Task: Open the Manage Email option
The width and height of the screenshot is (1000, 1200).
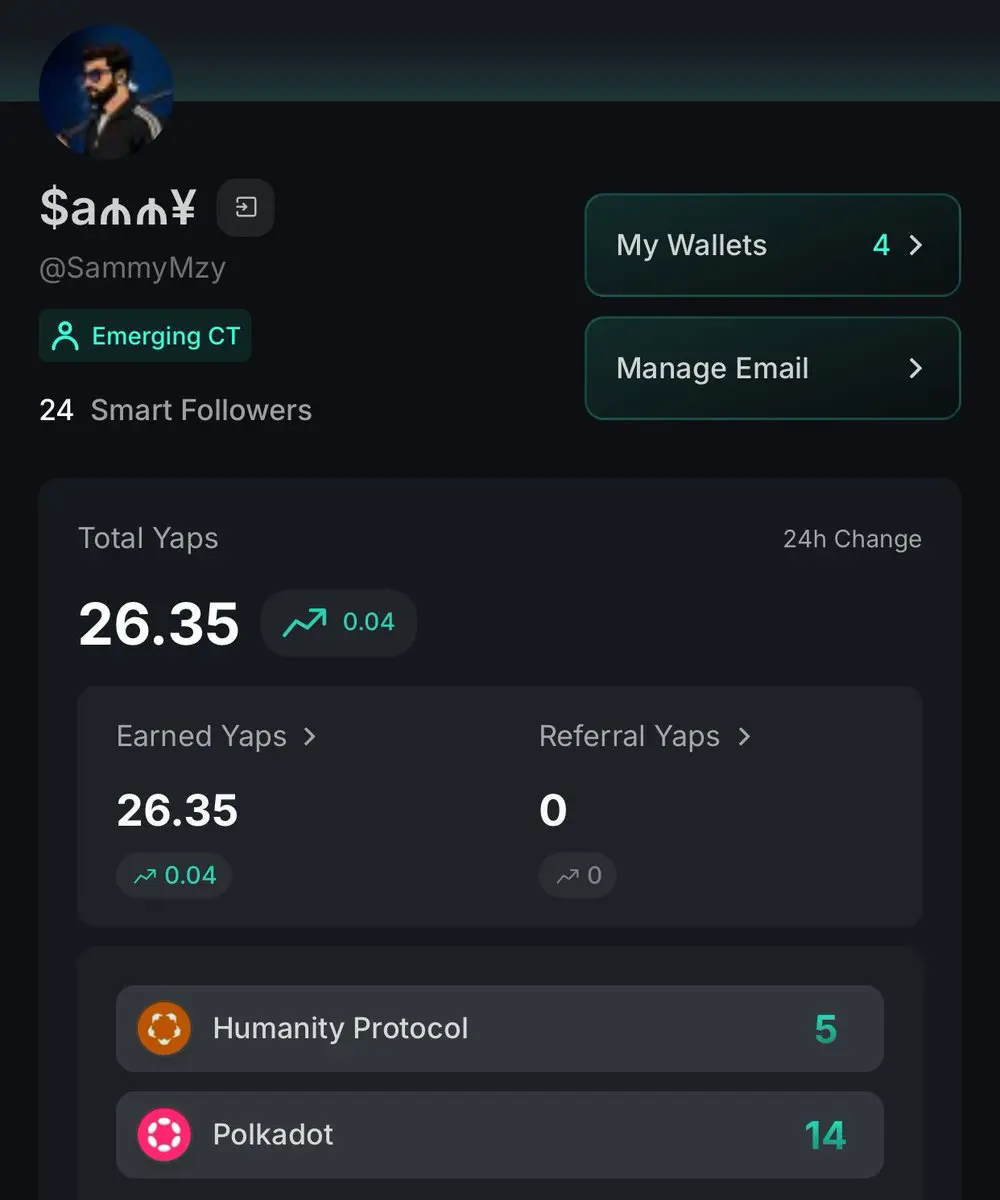Action: (772, 368)
